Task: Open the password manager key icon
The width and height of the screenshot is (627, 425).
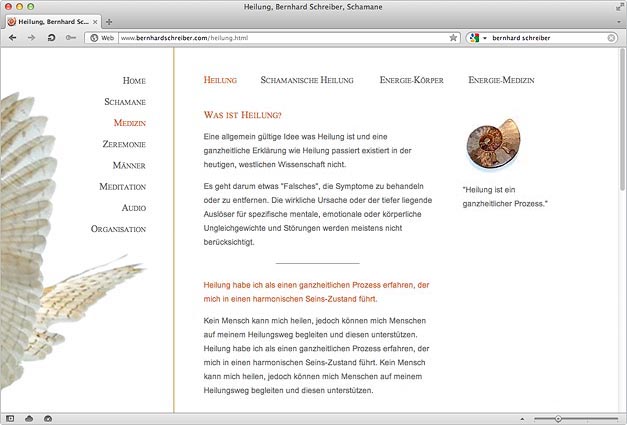Action: point(71,38)
